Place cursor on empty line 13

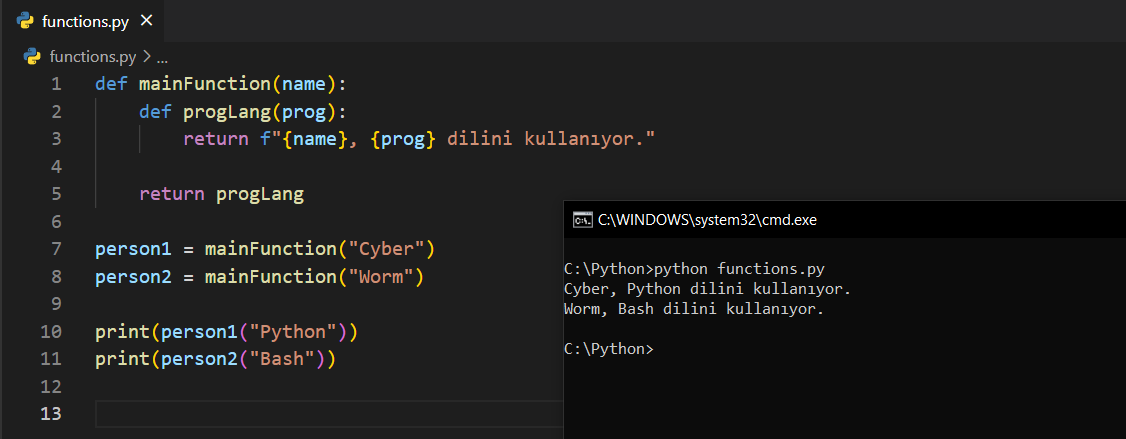pos(300,414)
